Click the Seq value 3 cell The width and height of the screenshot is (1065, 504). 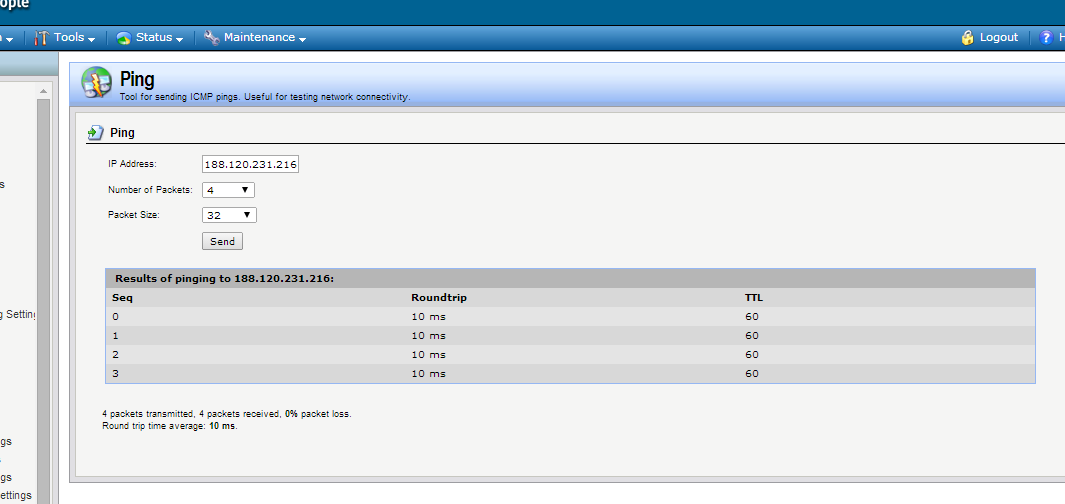click(115, 374)
